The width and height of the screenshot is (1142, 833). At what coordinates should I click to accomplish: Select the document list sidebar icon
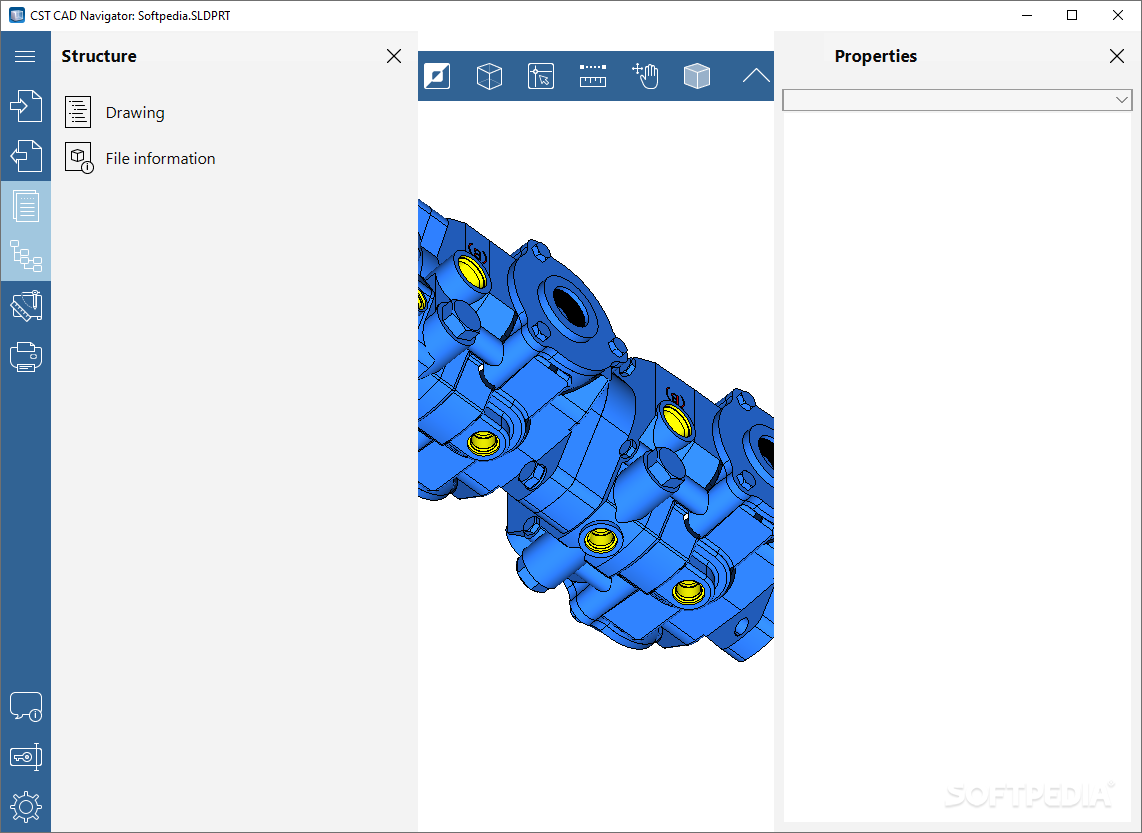[25, 206]
